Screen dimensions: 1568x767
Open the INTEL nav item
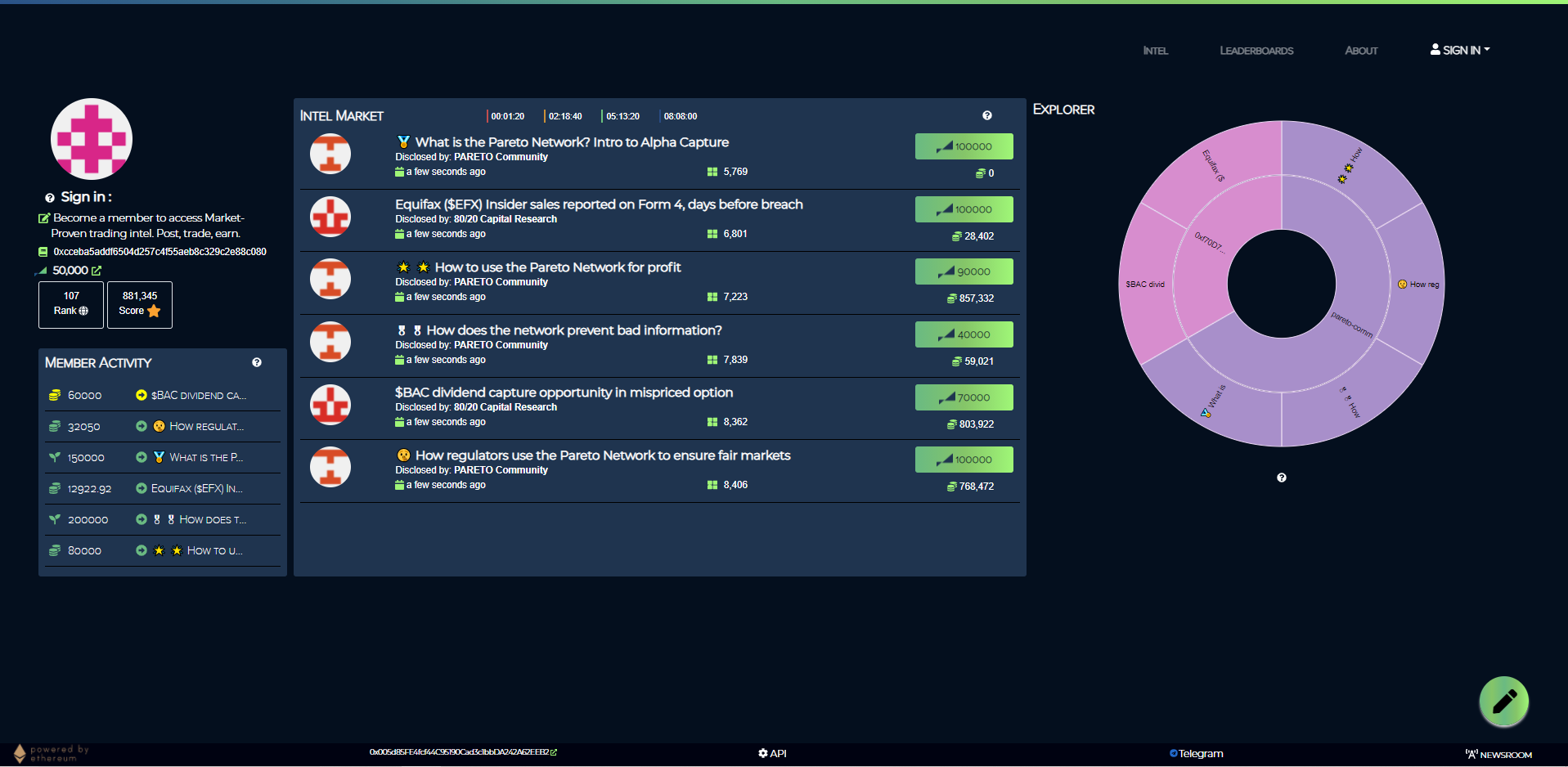click(x=1155, y=51)
